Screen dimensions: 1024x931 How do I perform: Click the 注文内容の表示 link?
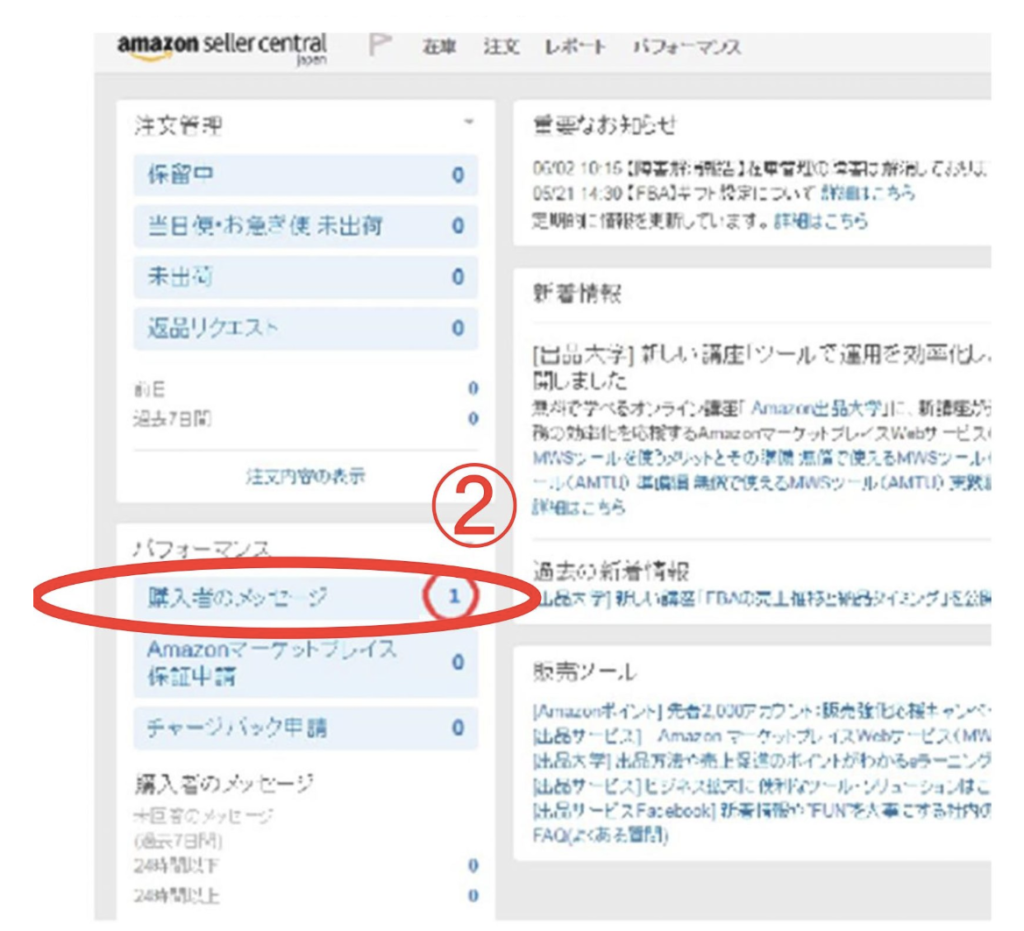click(306, 477)
